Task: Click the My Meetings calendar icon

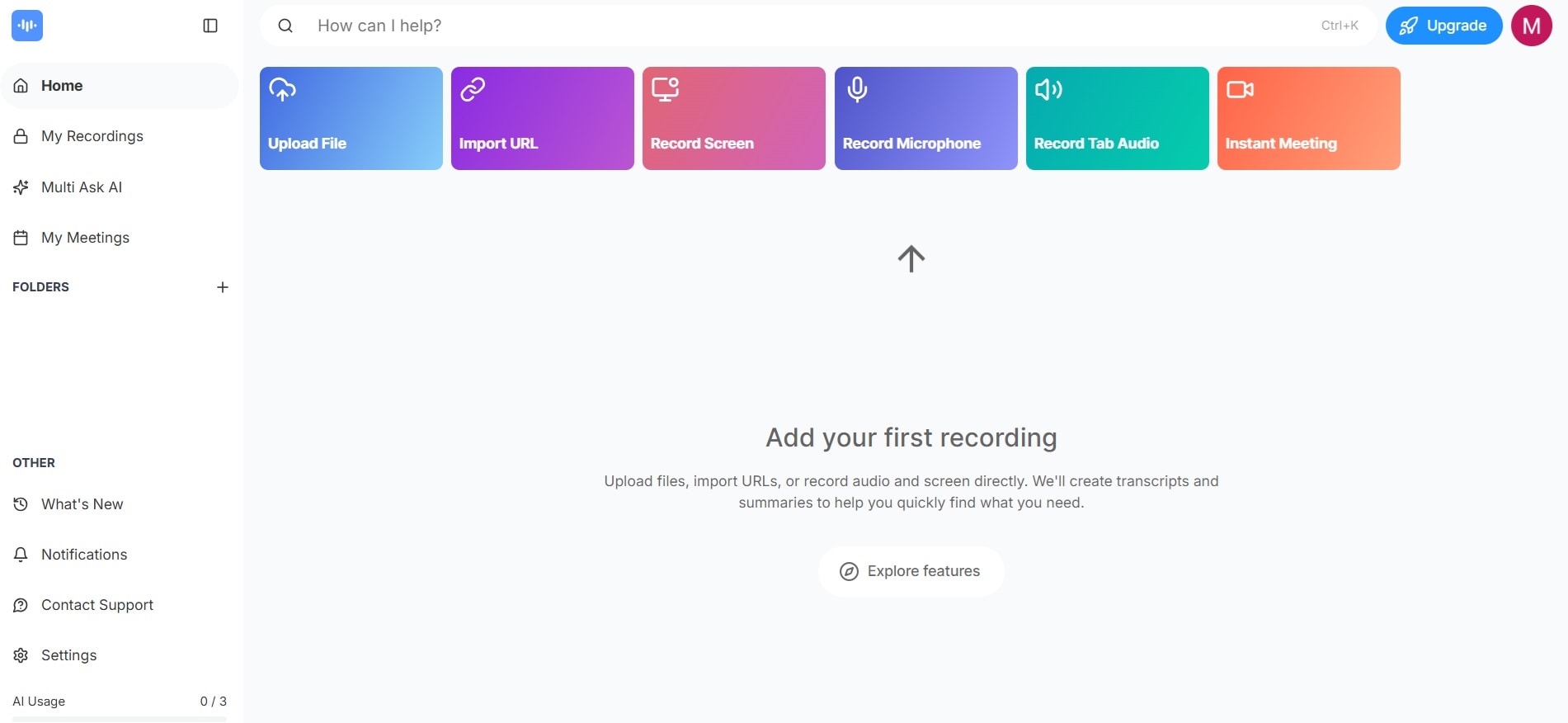Action: pos(21,238)
